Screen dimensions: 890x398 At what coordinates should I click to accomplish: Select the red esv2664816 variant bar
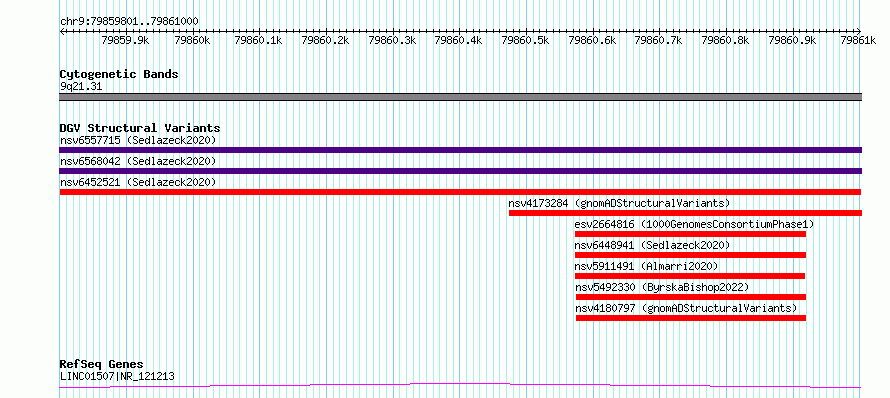click(x=690, y=234)
